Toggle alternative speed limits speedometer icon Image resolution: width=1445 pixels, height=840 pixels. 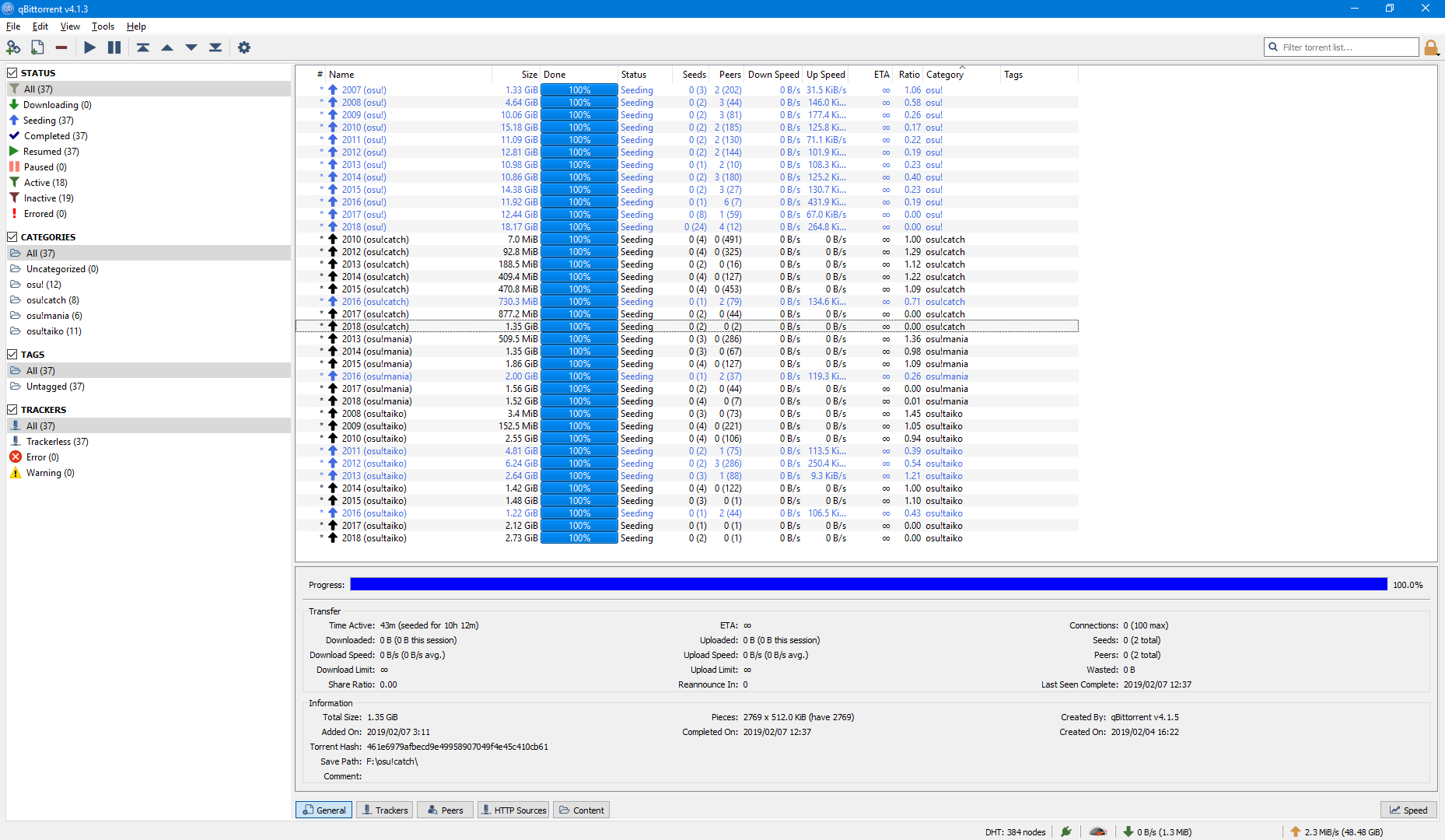pyautogui.click(x=1097, y=831)
